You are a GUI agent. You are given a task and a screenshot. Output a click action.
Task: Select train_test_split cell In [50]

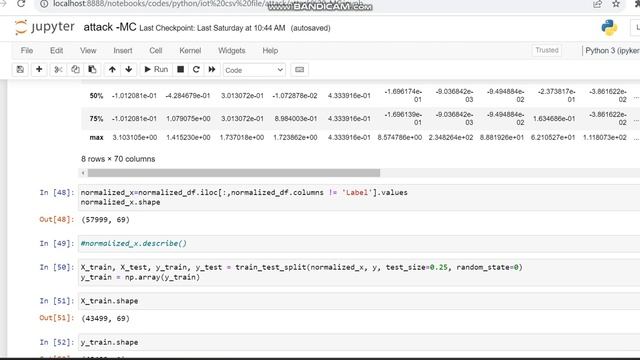(359, 272)
